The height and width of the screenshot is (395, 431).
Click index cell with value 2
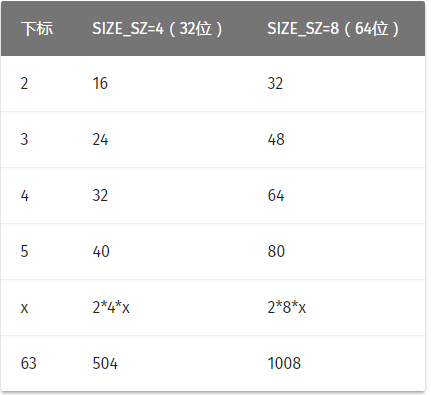pos(24,83)
